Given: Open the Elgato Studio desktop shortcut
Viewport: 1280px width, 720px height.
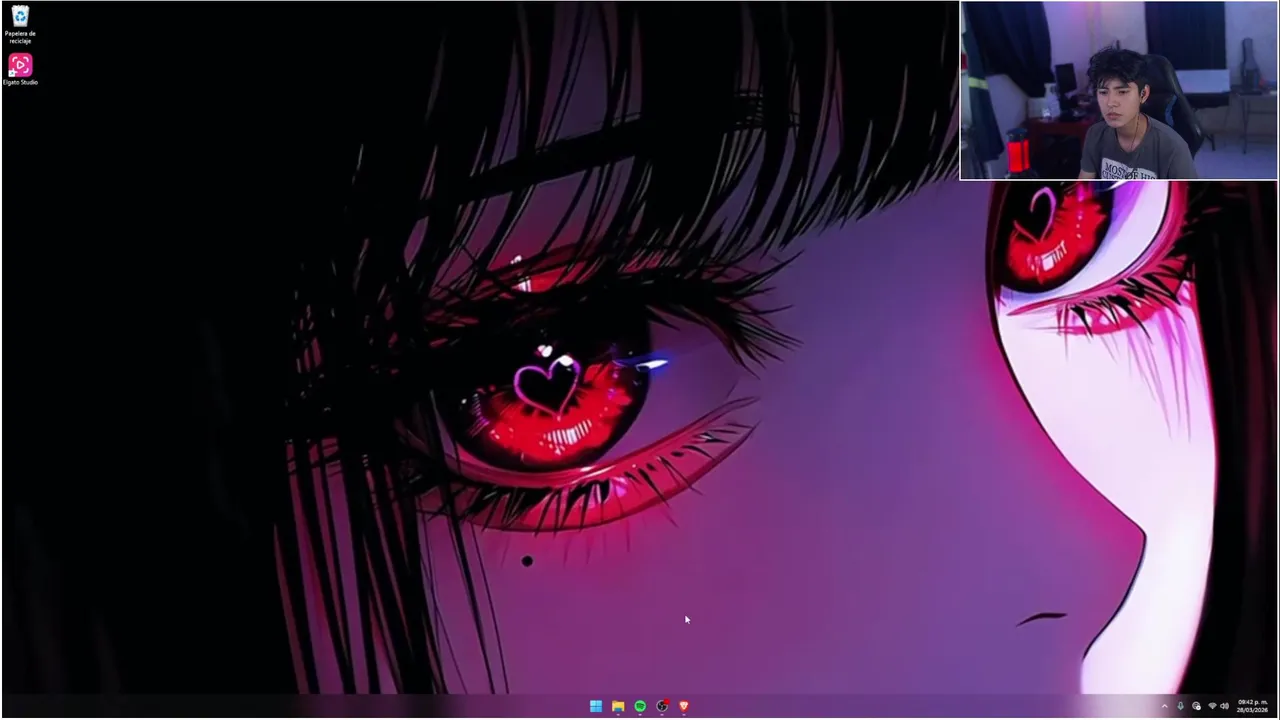Looking at the screenshot, I should pyautogui.click(x=20, y=70).
